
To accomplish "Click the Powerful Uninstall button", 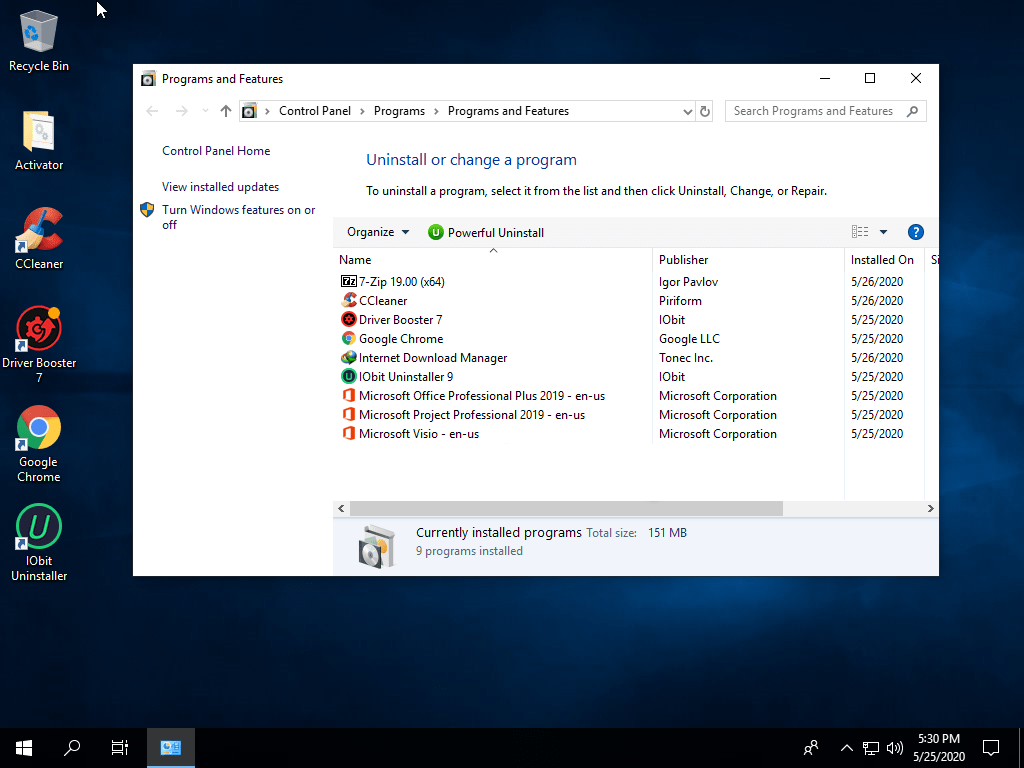I will 486,232.
